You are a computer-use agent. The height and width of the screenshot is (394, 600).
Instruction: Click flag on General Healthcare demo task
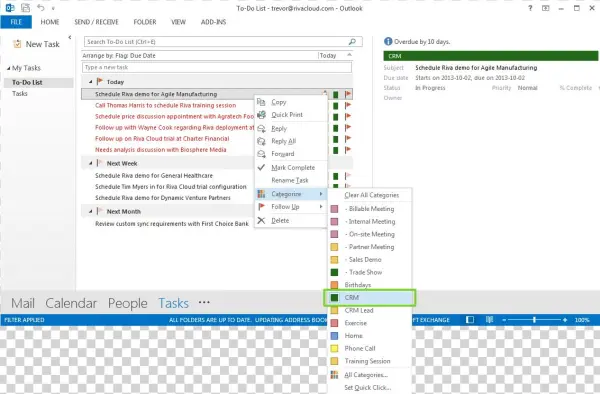tap(348, 176)
